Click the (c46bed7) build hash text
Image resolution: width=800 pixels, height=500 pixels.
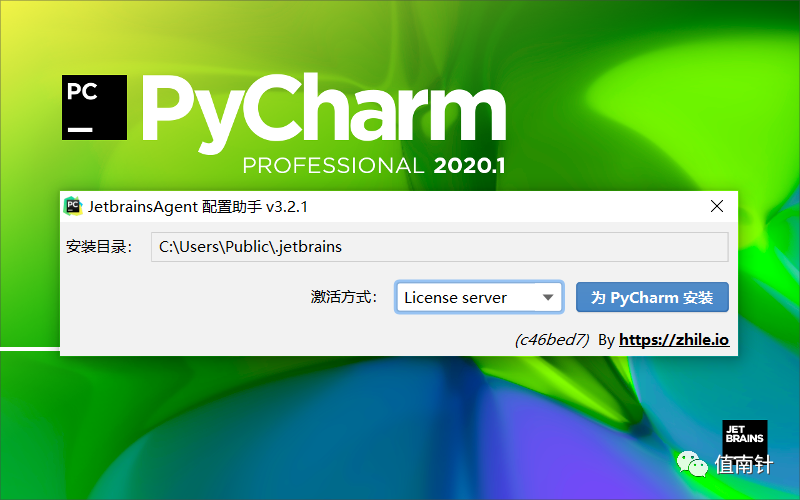click(x=552, y=340)
